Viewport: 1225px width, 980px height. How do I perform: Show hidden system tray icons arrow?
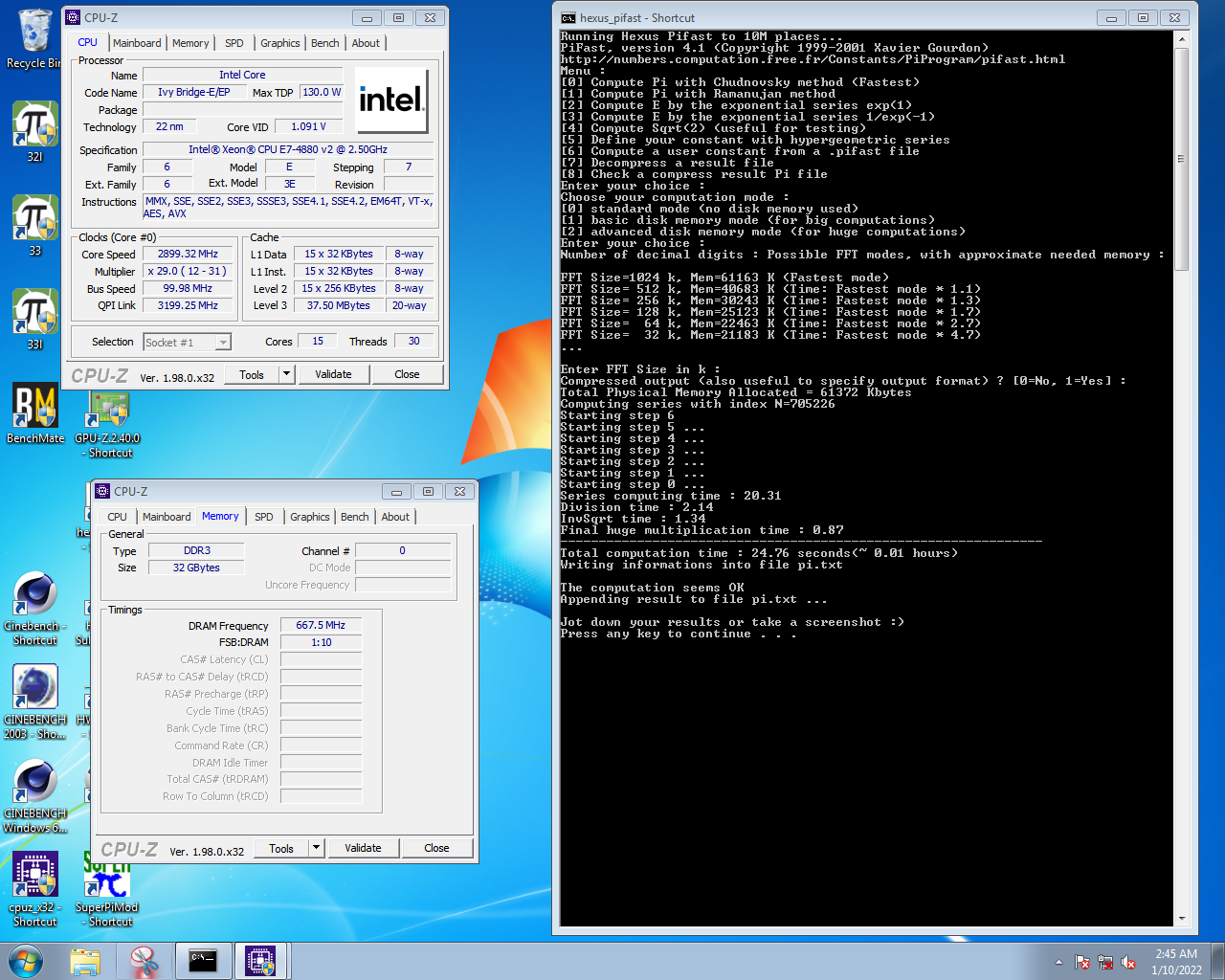point(1058,962)
